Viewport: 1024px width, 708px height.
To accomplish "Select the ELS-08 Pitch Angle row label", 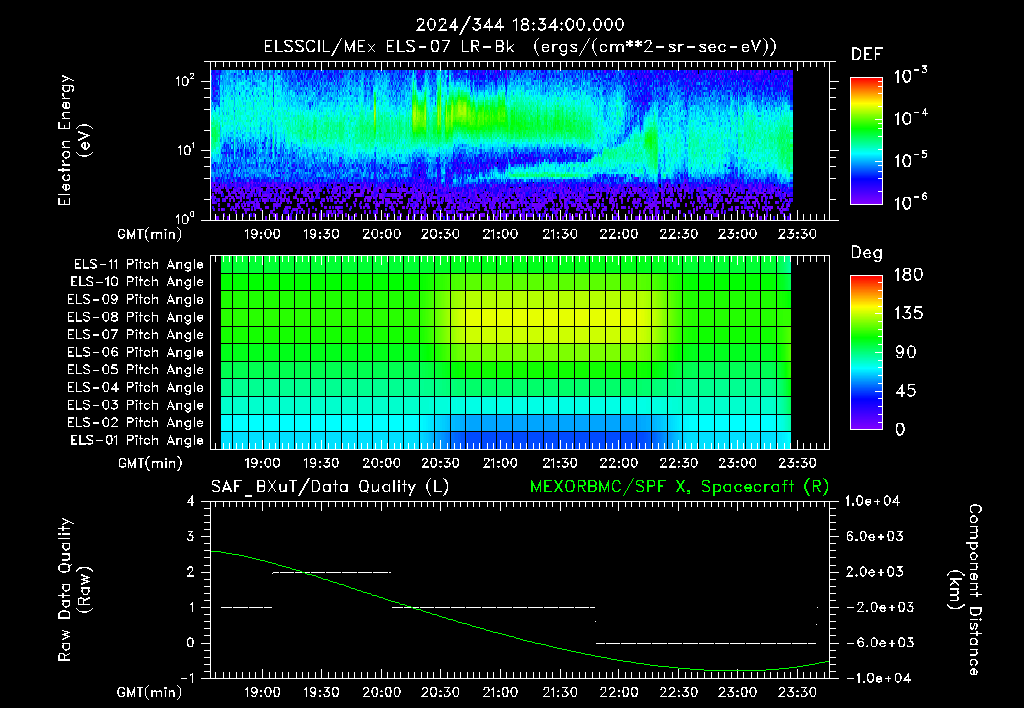I will (x=135, y=317).
